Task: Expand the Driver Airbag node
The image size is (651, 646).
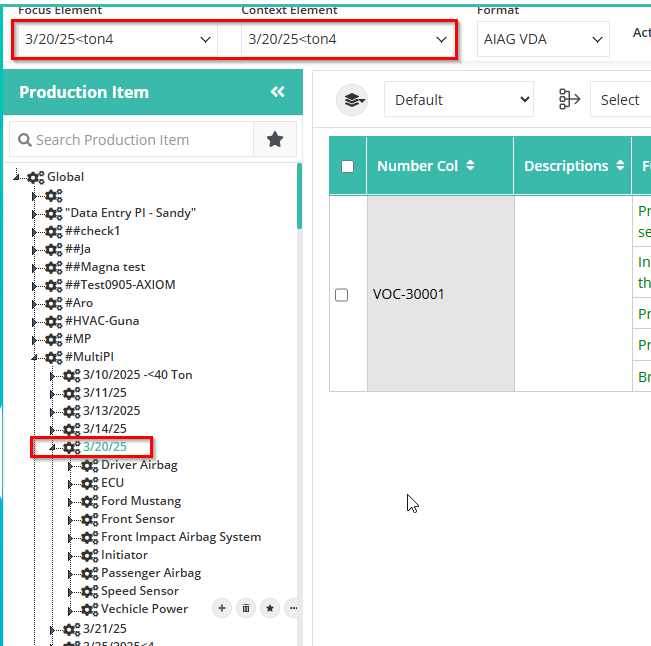Action: tap(70, 466)
